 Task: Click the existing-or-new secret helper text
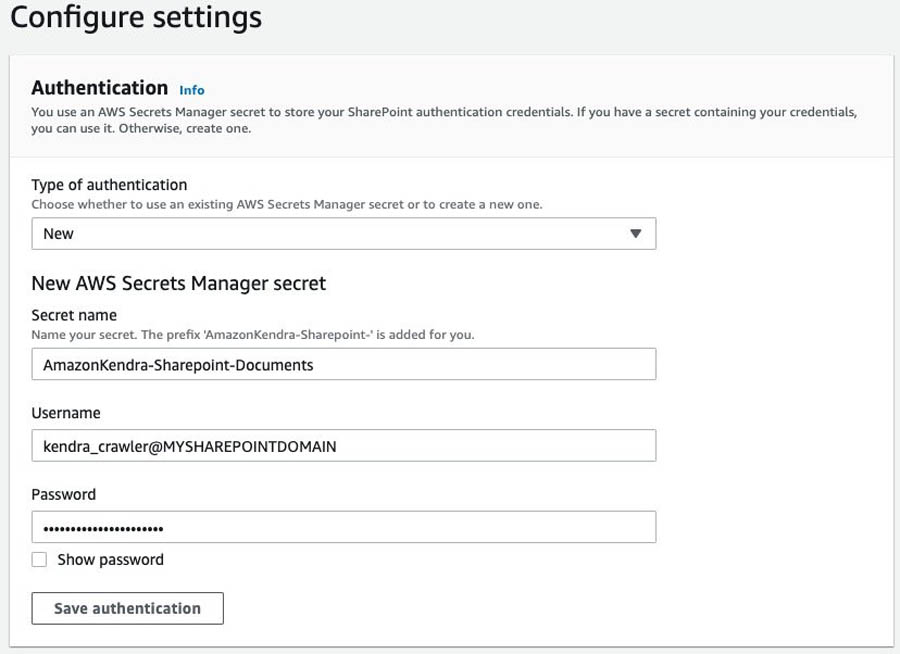pos(286,204)
